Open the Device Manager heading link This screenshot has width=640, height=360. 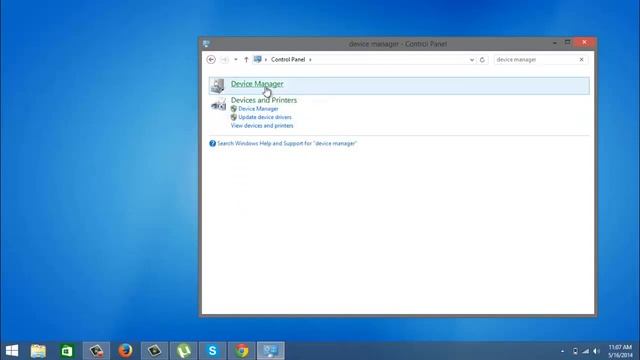tap(257, 84)
